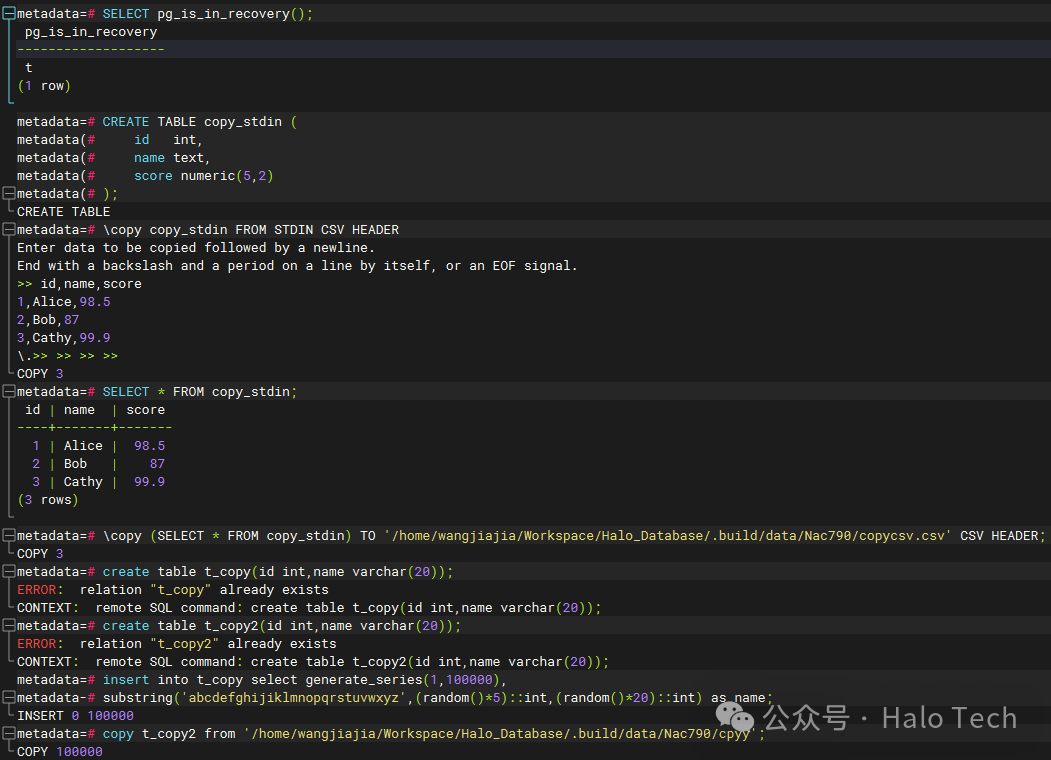This screenshot has width=1051, height=760.
Task: Collapse the fold marker beside "metadata(# );"
Action: pyautogui.click(x=9, y=194)
